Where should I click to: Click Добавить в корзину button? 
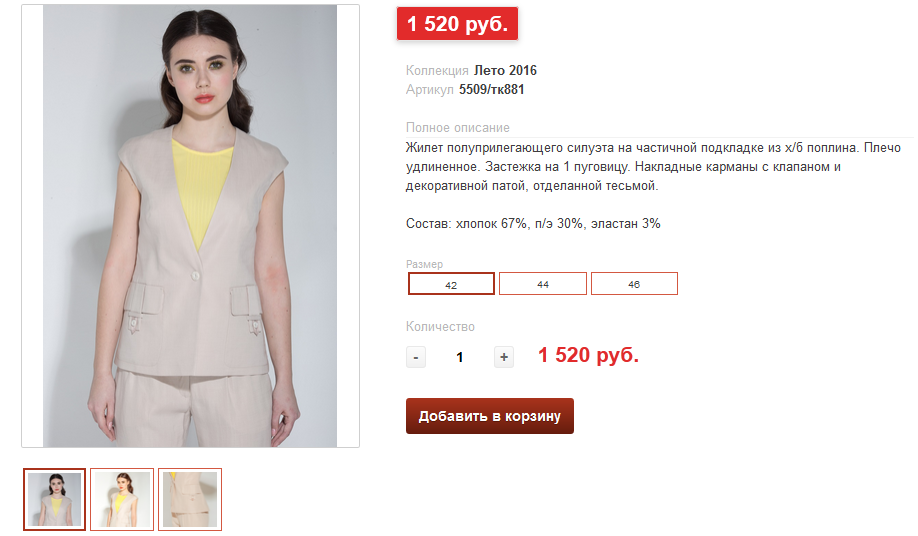(489, 416)
